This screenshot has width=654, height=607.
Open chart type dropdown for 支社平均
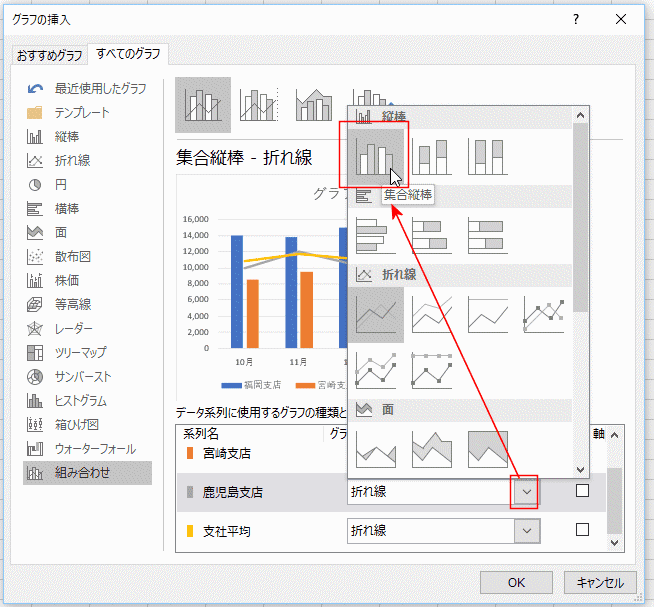526,531
